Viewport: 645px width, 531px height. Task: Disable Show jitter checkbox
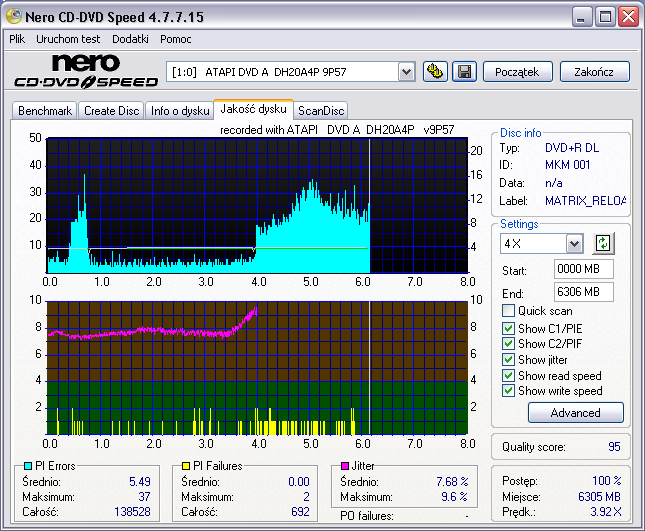[508, 359]
